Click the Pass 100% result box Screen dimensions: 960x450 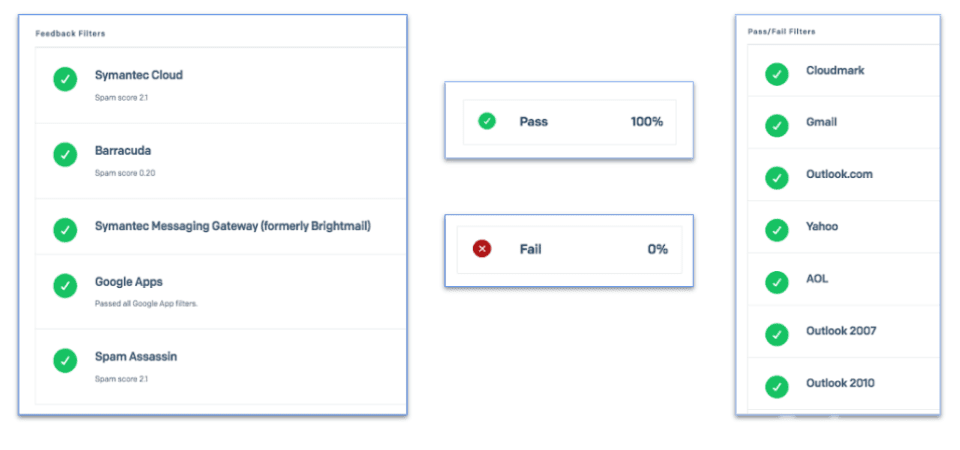(x=569, y=122)
